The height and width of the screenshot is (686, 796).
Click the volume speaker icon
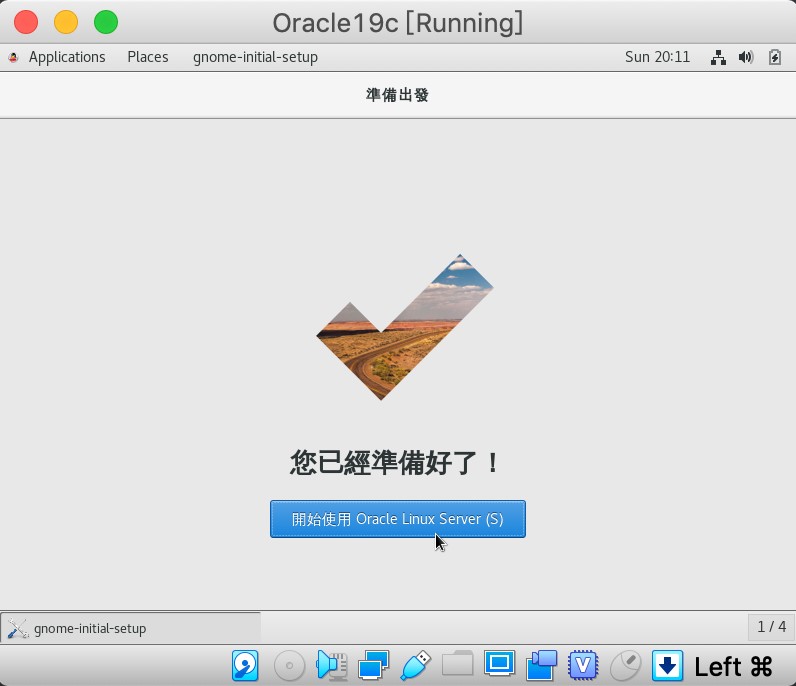[x=746, y=57]
